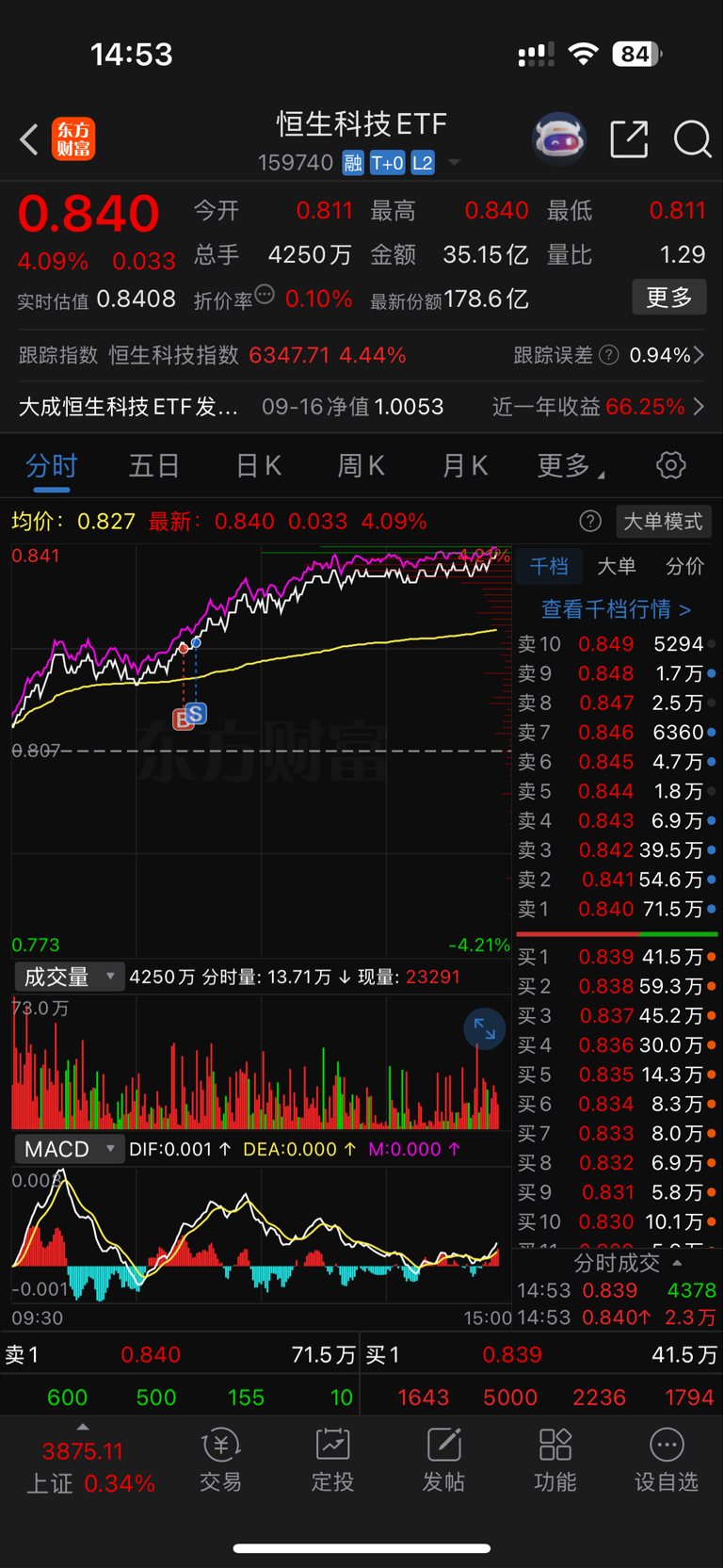
Task: Tap the 更多 button in quote header
Action: (x=669, y=298)
